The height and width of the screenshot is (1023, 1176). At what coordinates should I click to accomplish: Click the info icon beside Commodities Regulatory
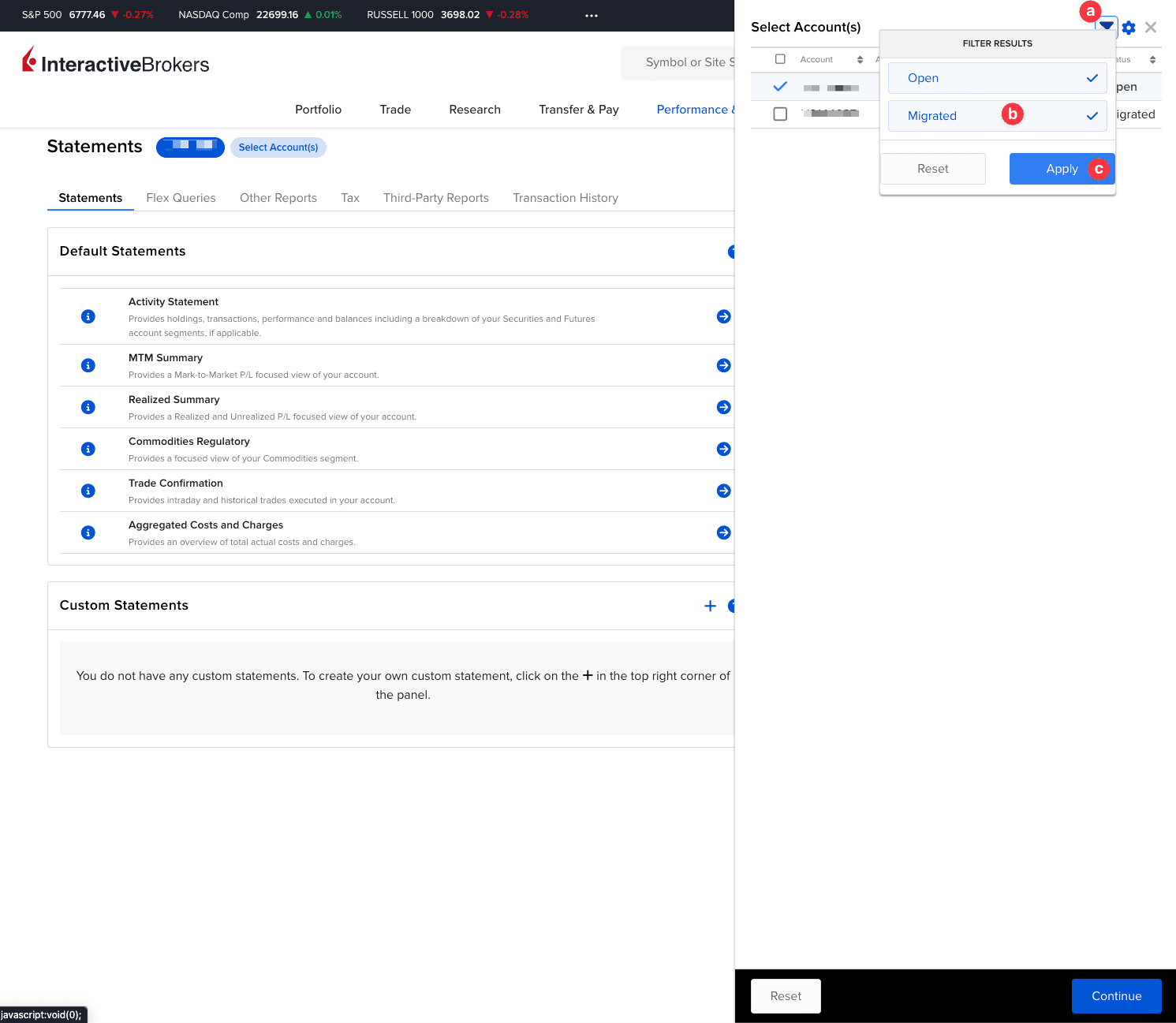[x=88, y=448]
